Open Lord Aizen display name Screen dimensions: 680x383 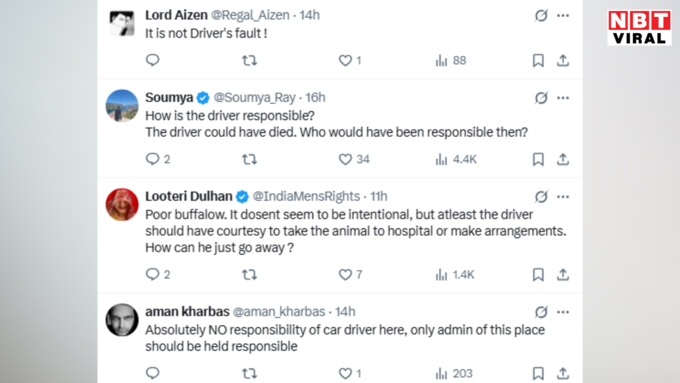(x=176, y=15)
